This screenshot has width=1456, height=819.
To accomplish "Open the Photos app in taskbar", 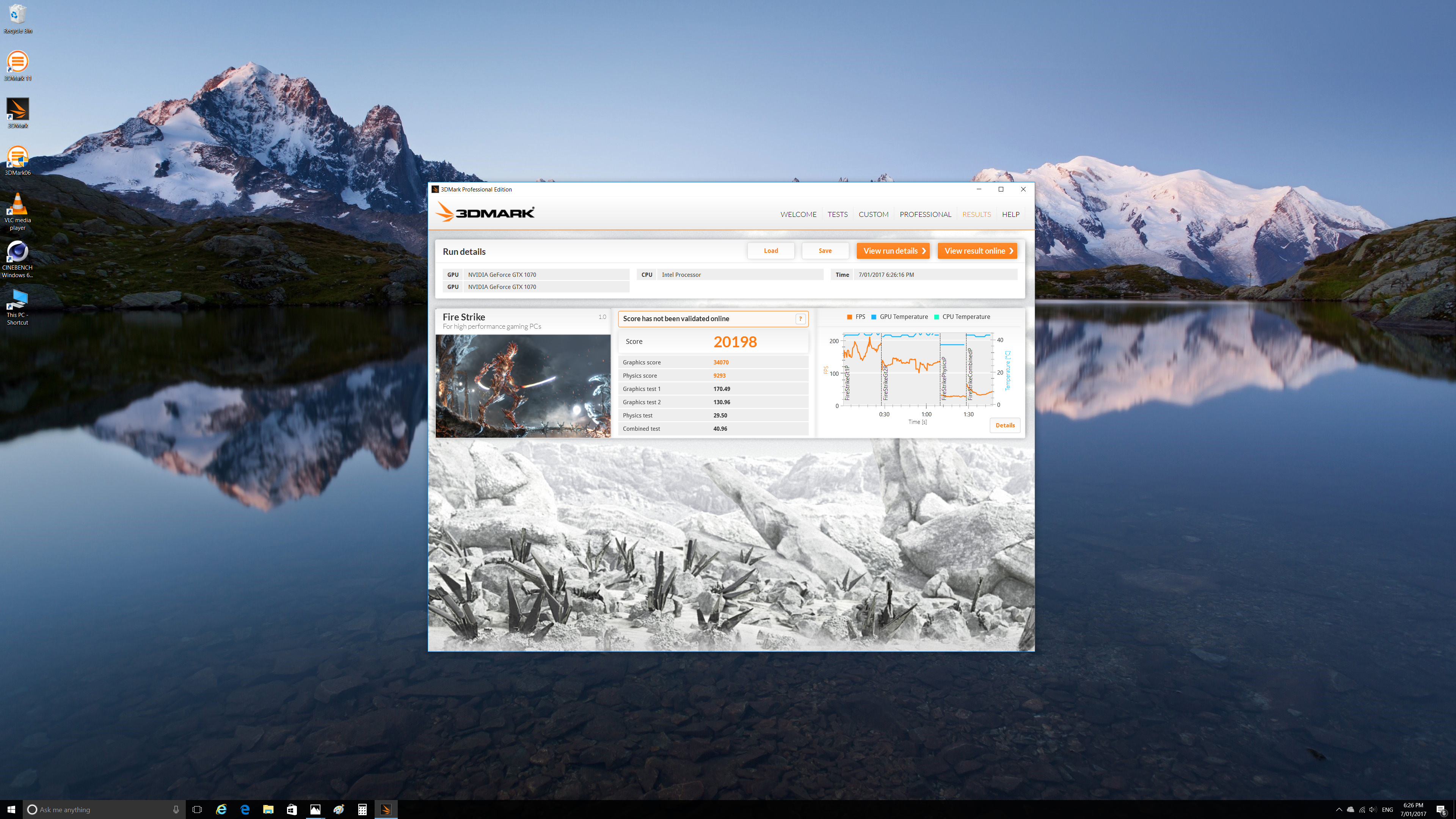I will tap(315, 810).
